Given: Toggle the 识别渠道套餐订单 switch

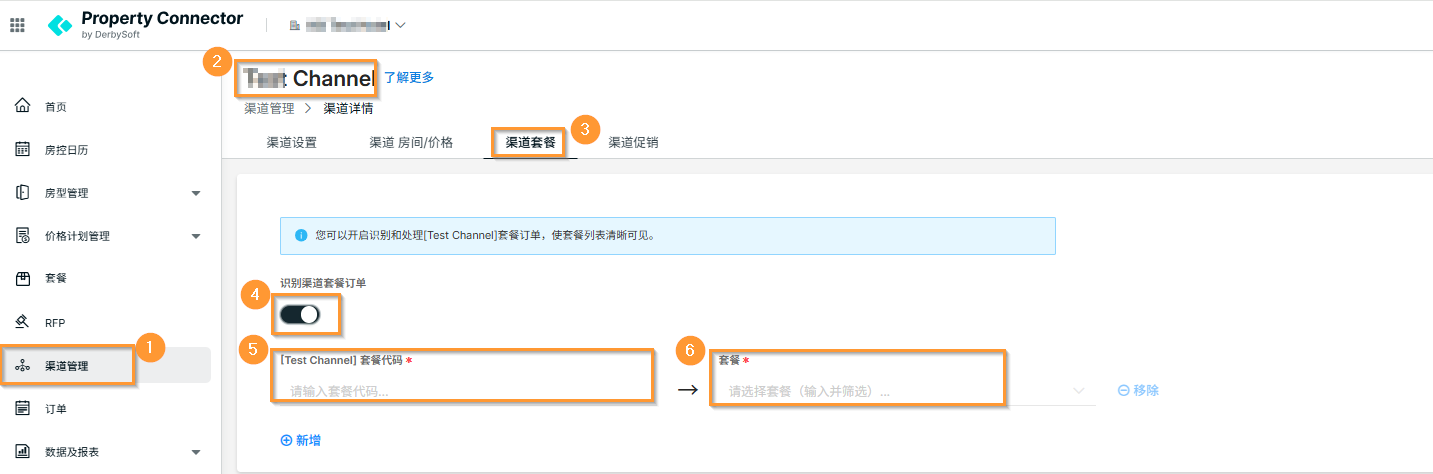Looking at the screenshot, I should pyautogui.click(x=300, y=314).
